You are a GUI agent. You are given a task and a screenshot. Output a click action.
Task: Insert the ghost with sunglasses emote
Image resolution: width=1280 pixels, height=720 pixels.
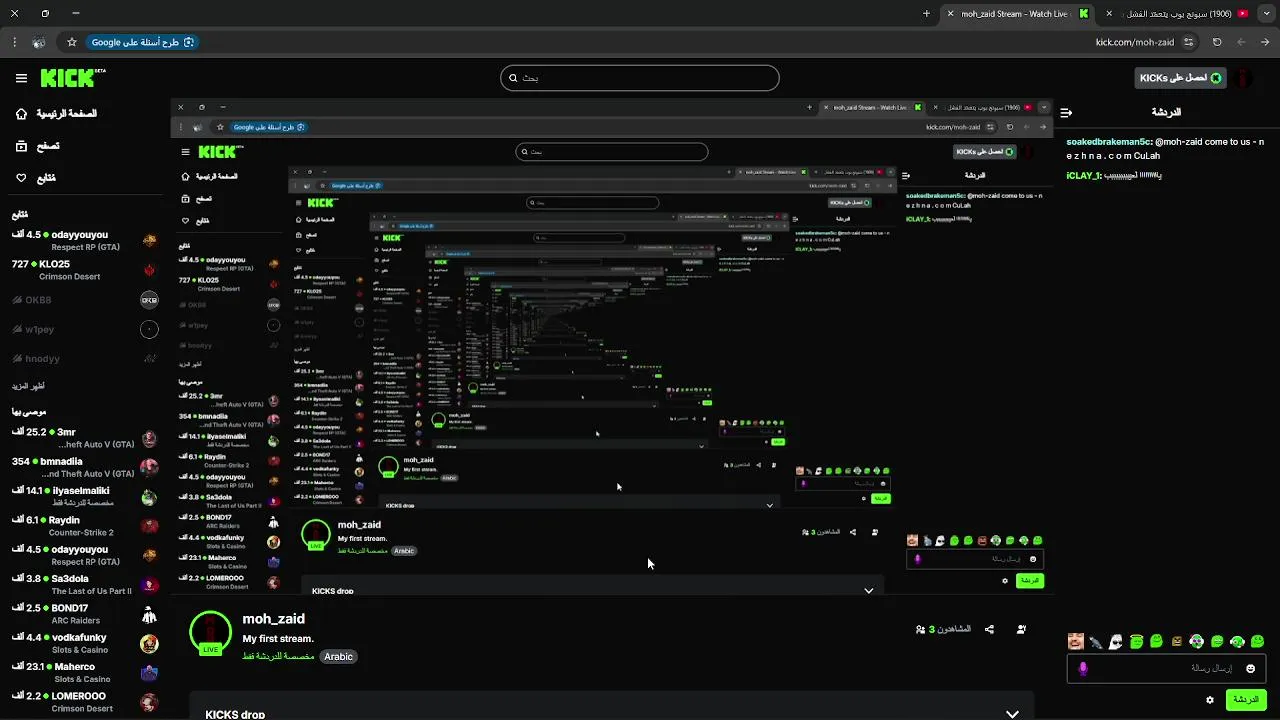point(1116,641)
